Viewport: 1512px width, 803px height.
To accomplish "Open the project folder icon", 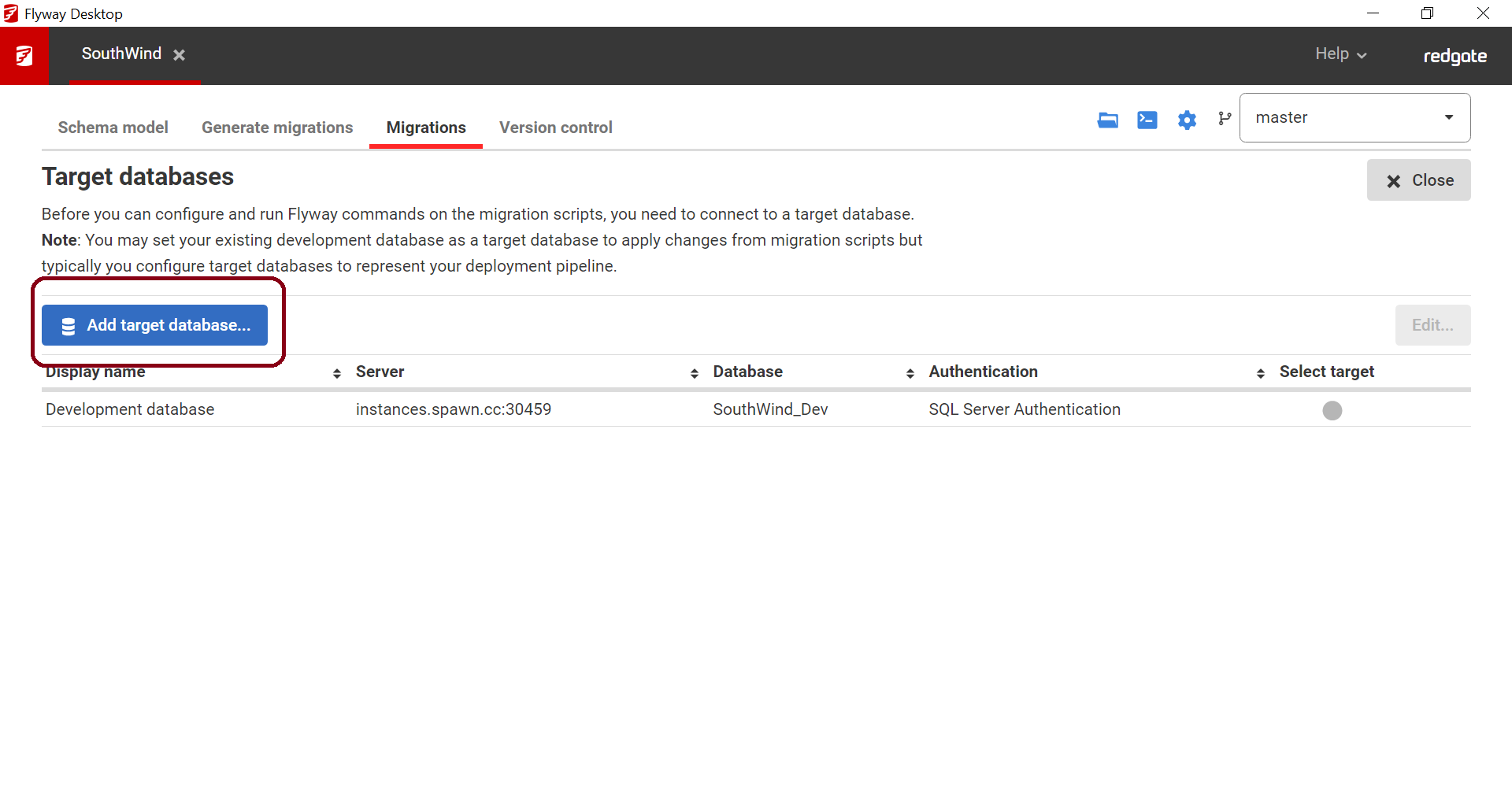I will pyautogui.click(x=1107, y=120).
